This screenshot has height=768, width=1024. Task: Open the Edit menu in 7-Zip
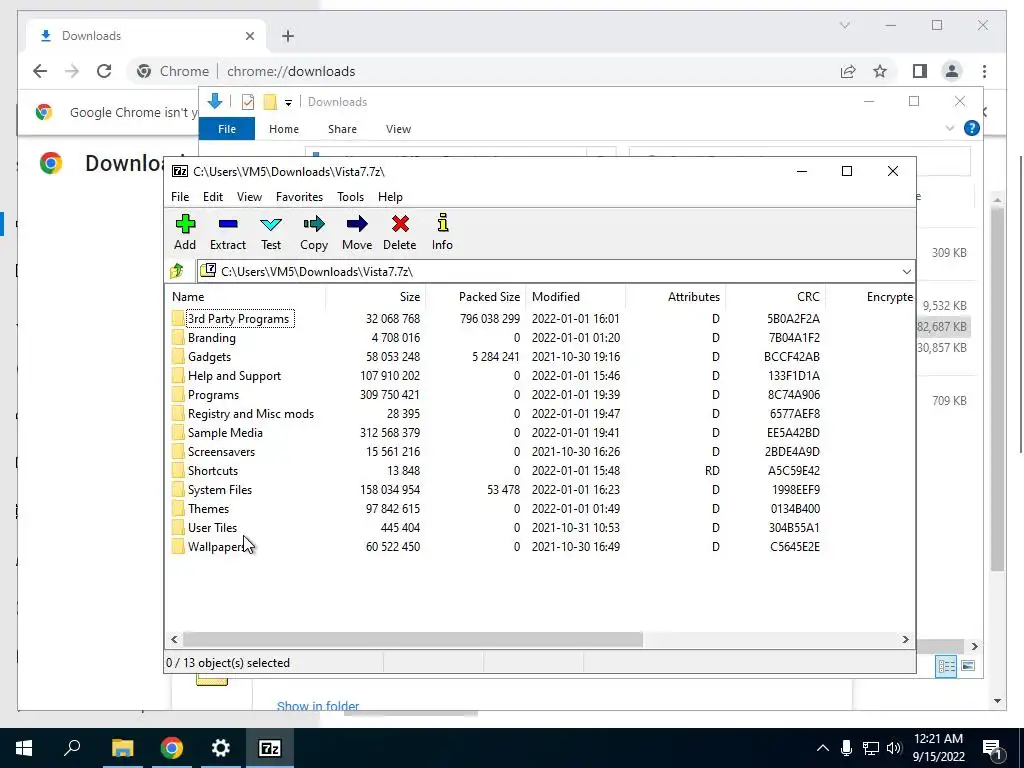(x=213, y=197)
